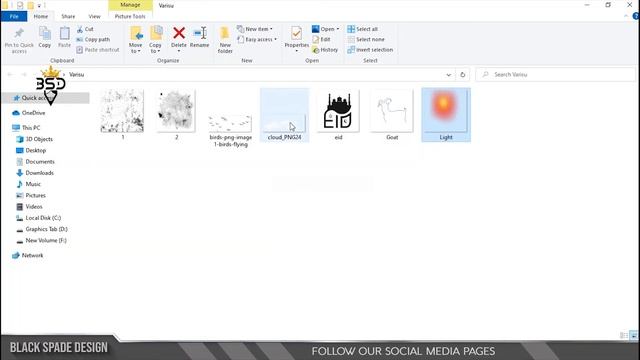This screenshot has height=360, width=640.
Task: Select the Goat image file
Action: click(x=392, y=114)
